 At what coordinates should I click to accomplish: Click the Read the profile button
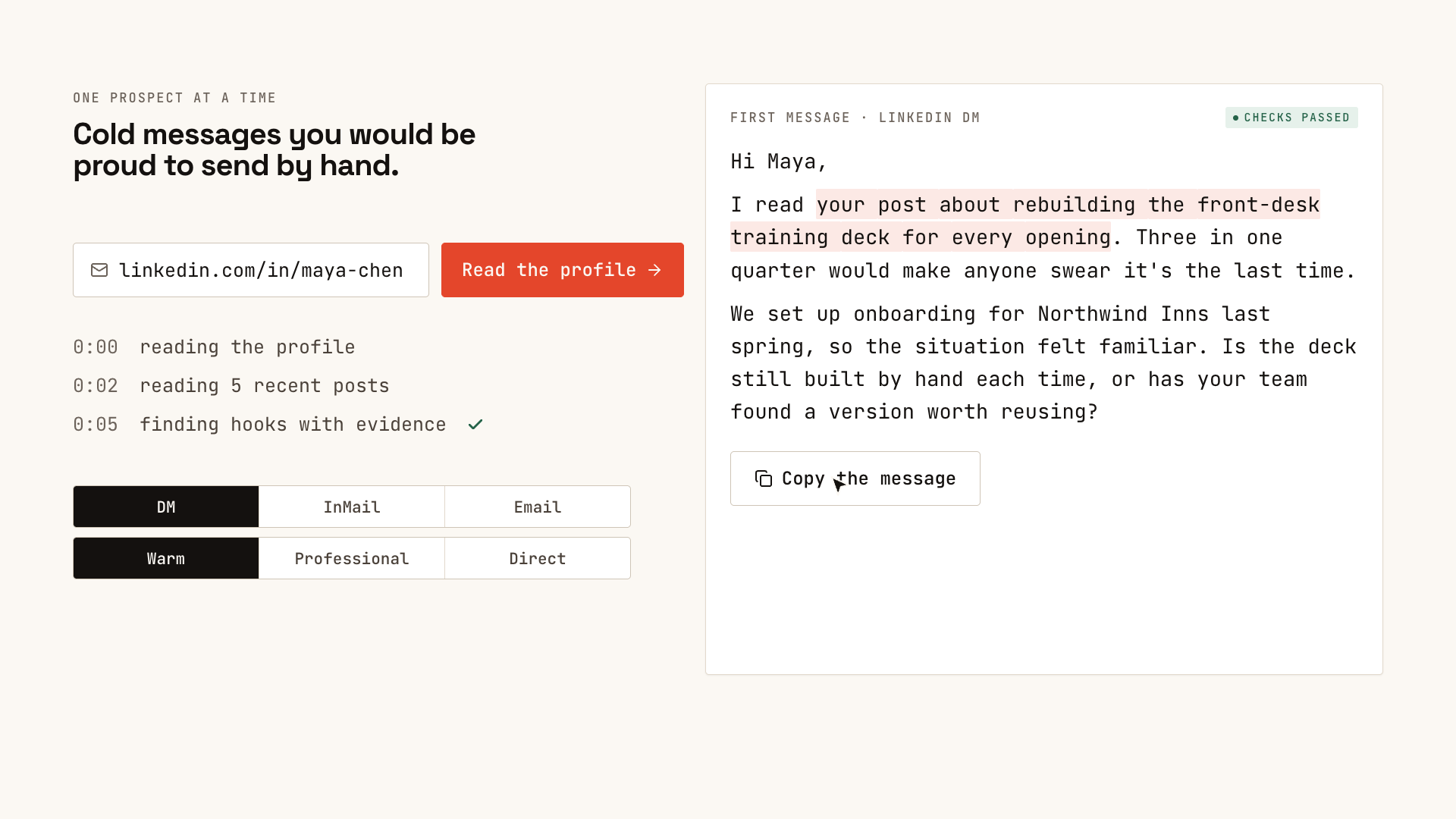563,270
